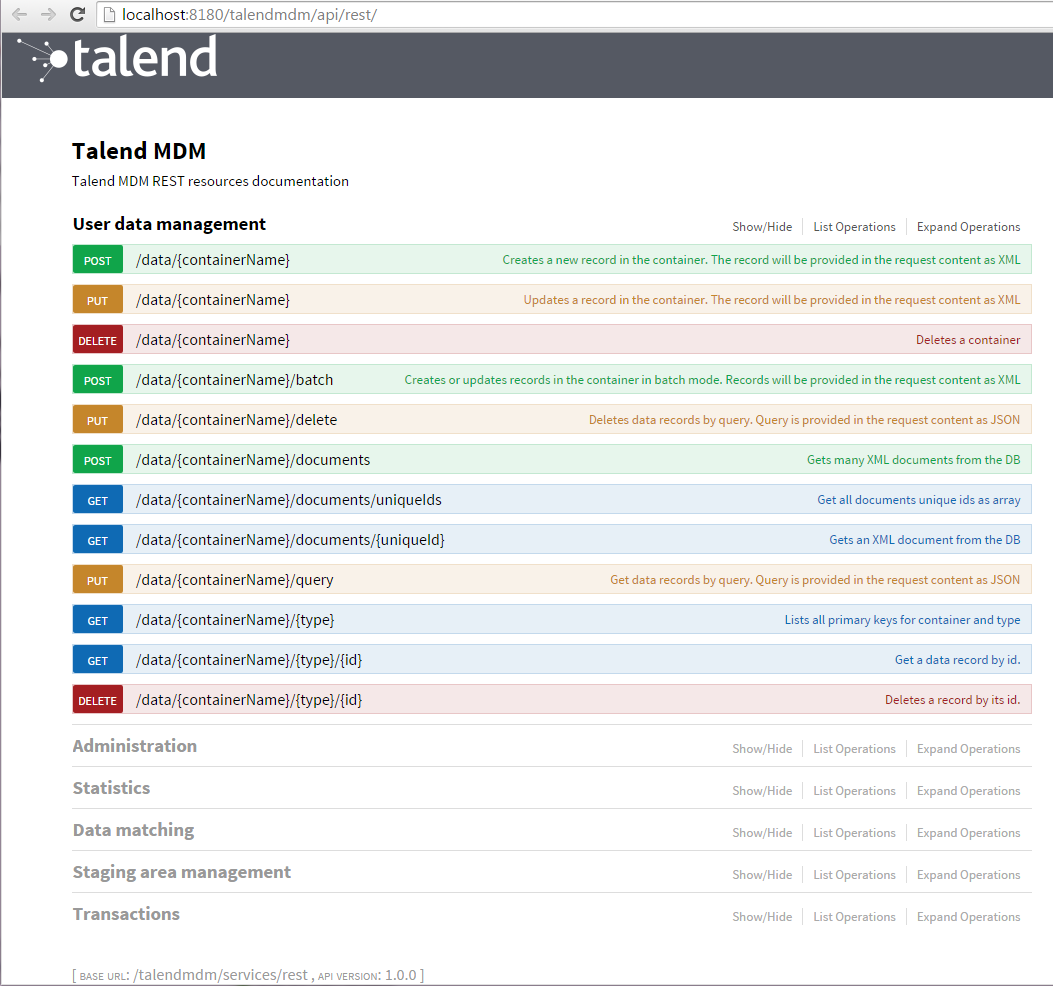Click Expand Operations for Transactions
1053x986 pixels.
point(968,917)
